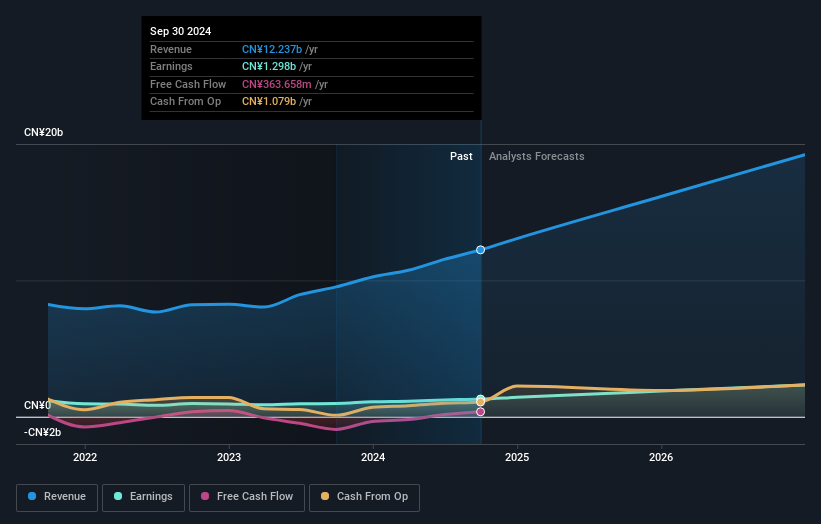Click the CN¥363.658m free cash flow value

click(x=276, y=84)
